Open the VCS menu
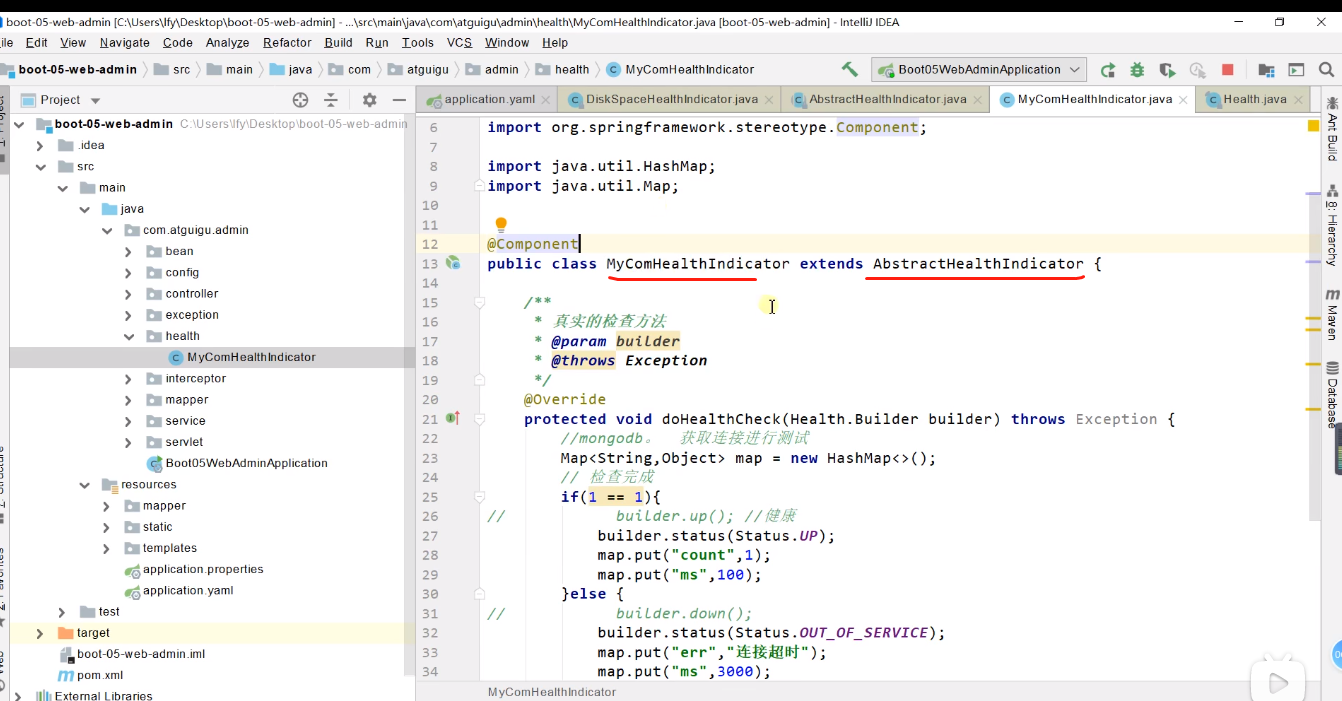Viewport: 1342px width, 701px height. [459, 42]
